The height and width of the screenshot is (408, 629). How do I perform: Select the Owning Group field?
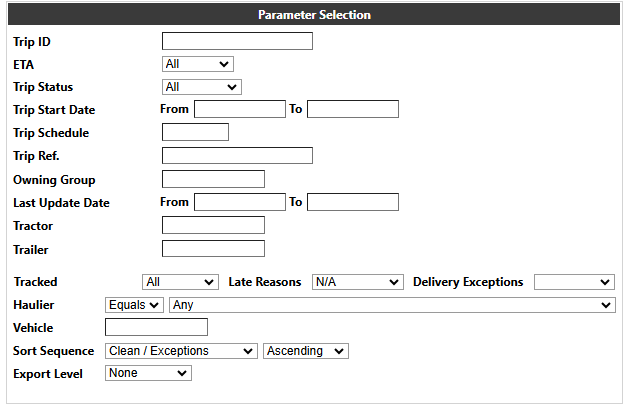click(213, 179)
